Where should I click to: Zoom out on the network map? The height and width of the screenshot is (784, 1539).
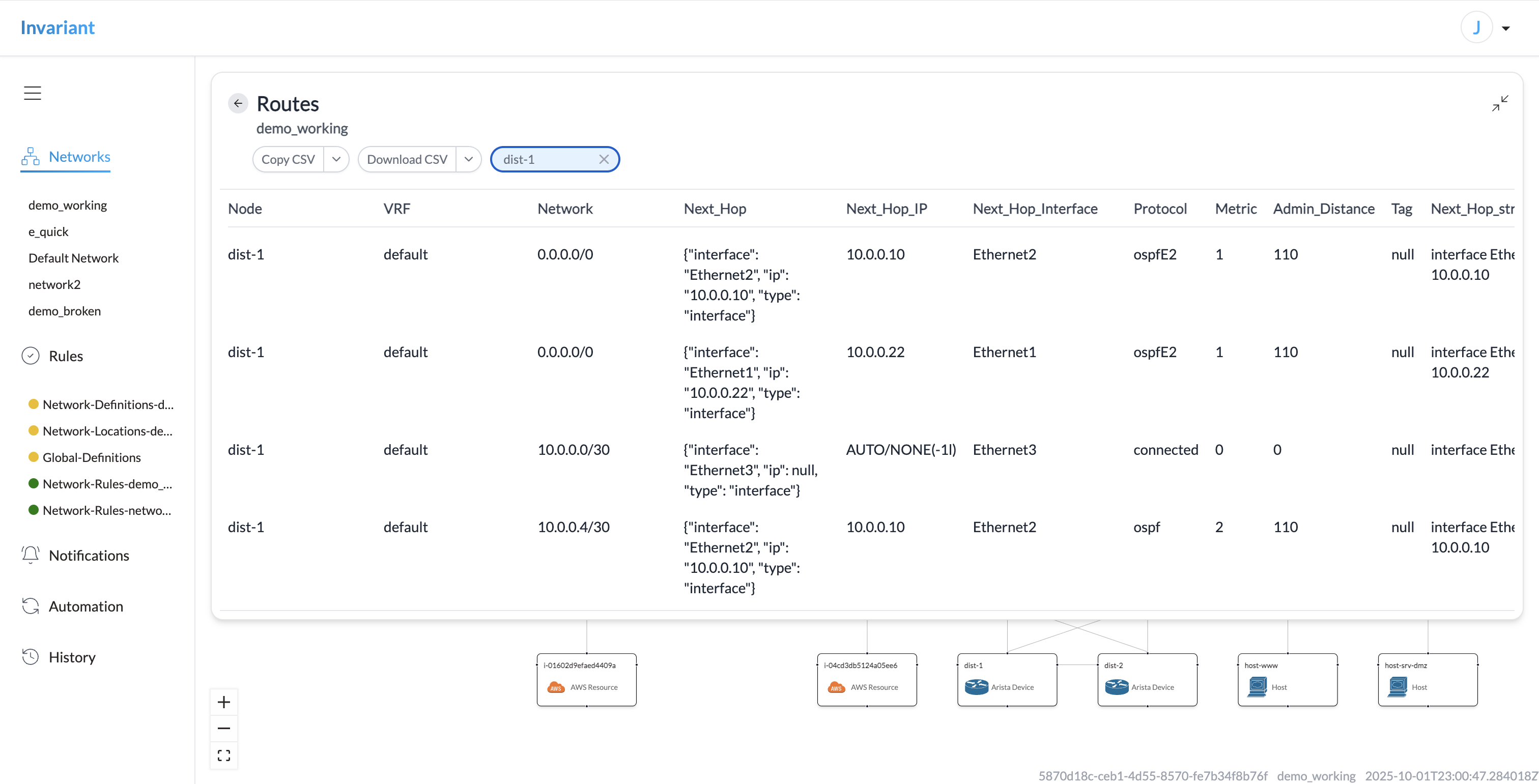click(x=224, y=729)
